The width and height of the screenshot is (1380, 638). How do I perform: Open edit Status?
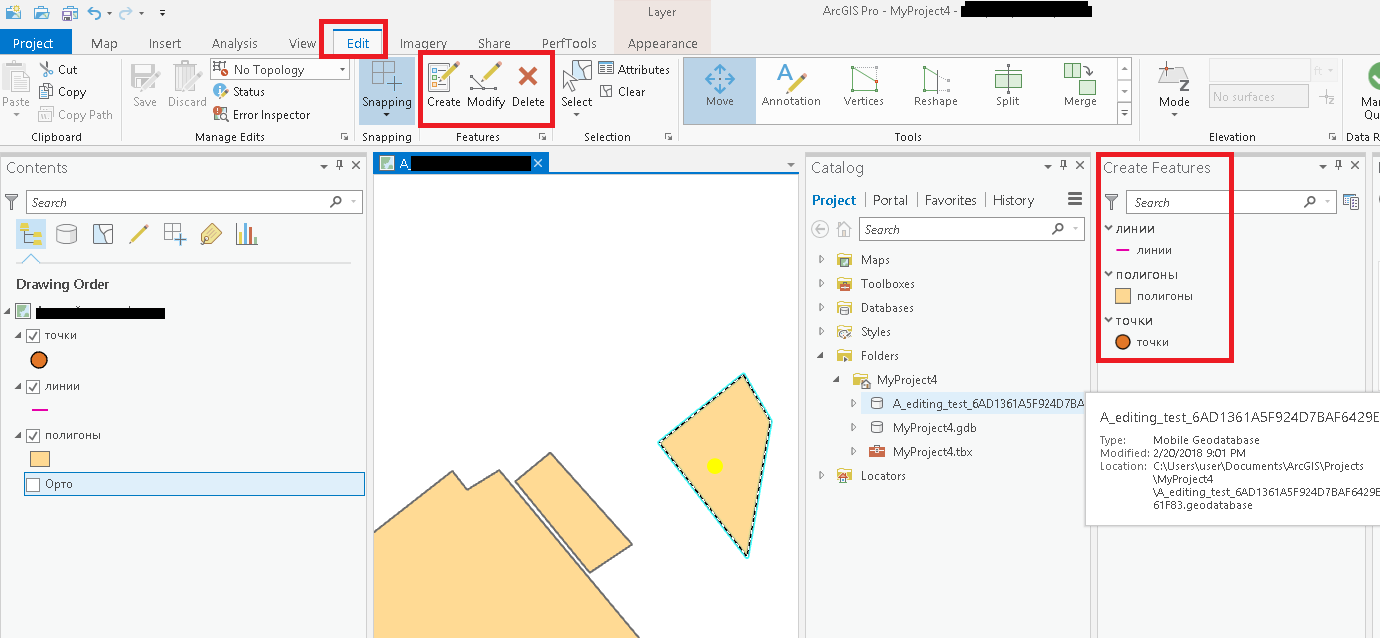click(239, 92)
